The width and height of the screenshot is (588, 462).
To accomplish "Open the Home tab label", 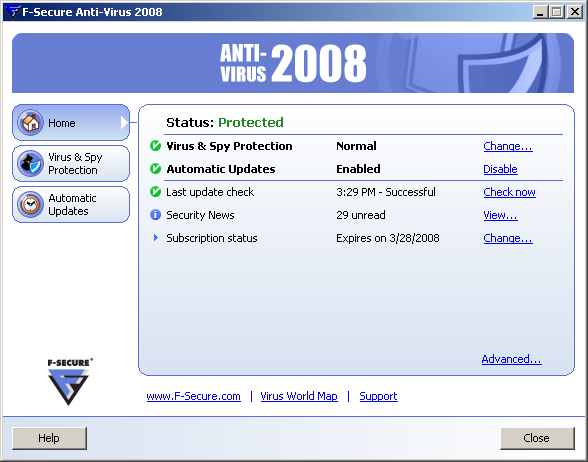I will tap(62, 123).
